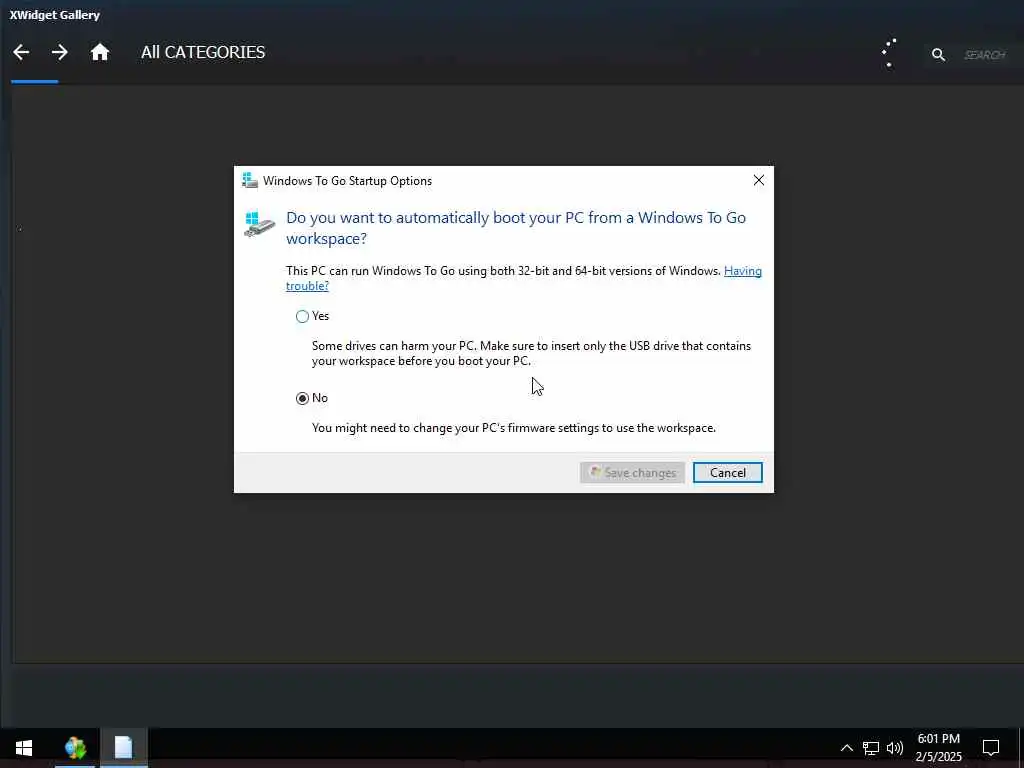This screenshot has width=1024, height=768.
Task: Open the globe download taskbar app
Action: click(x=75, y=748)
